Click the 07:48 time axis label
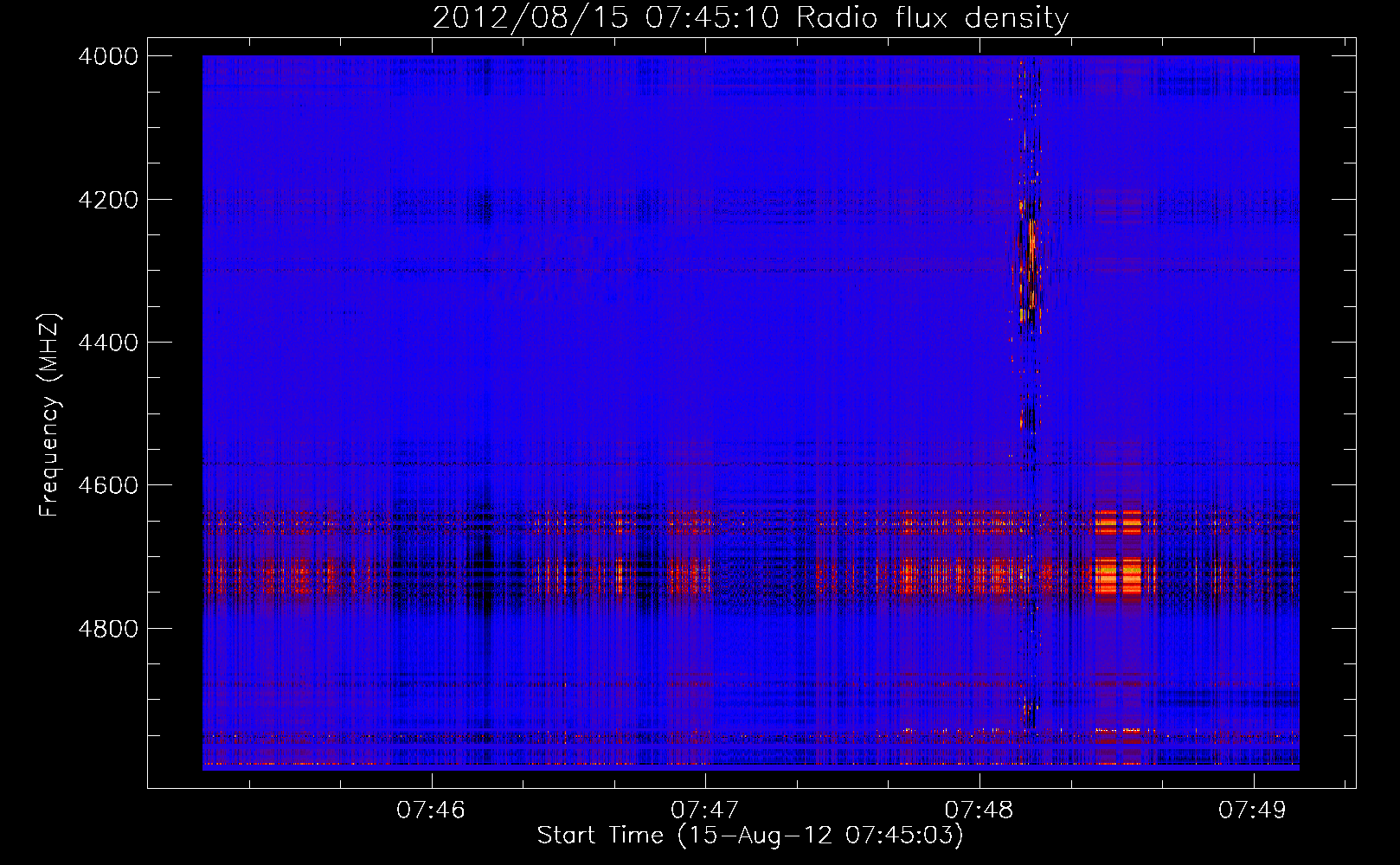The image size is (1400, 865). (x=979, y=811)
